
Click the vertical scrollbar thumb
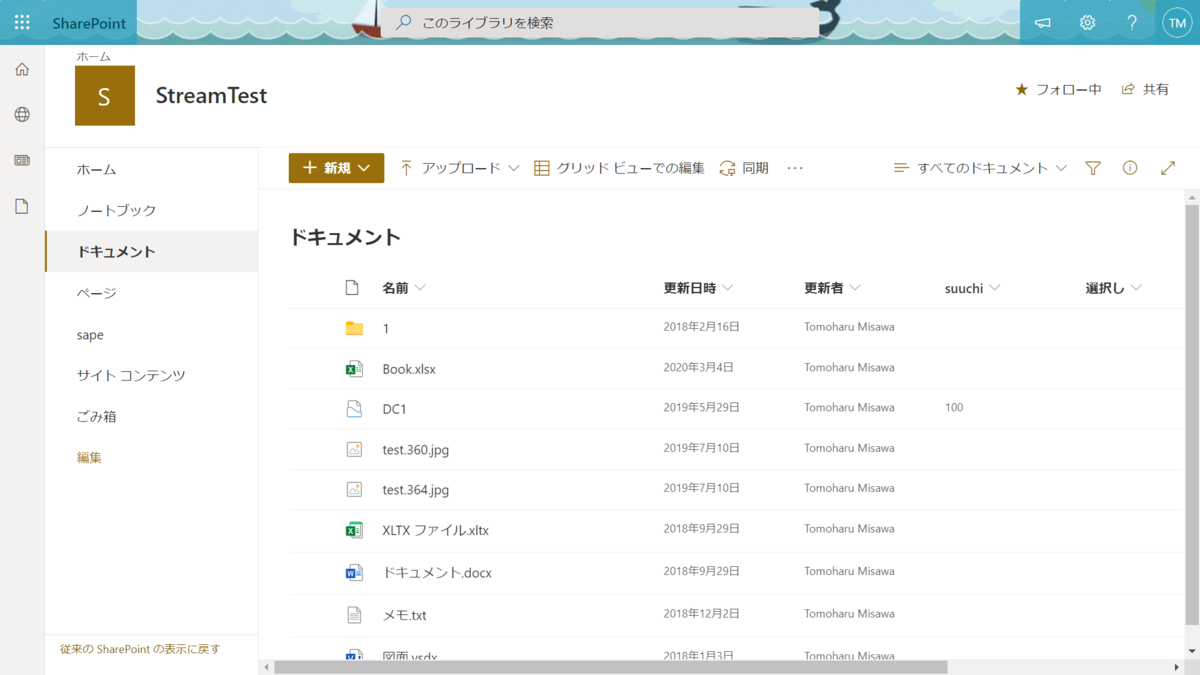pyautogui.click(x=1191, y=415)
